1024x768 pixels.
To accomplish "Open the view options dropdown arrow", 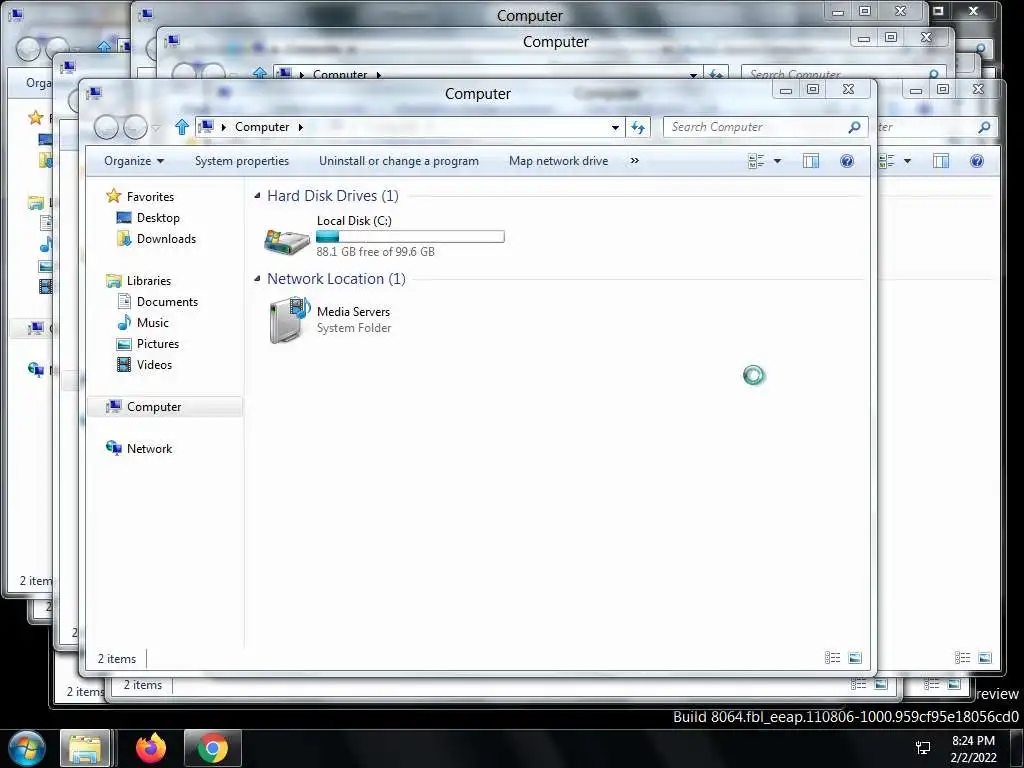I will pyautogui.click(x=777, y=161).
